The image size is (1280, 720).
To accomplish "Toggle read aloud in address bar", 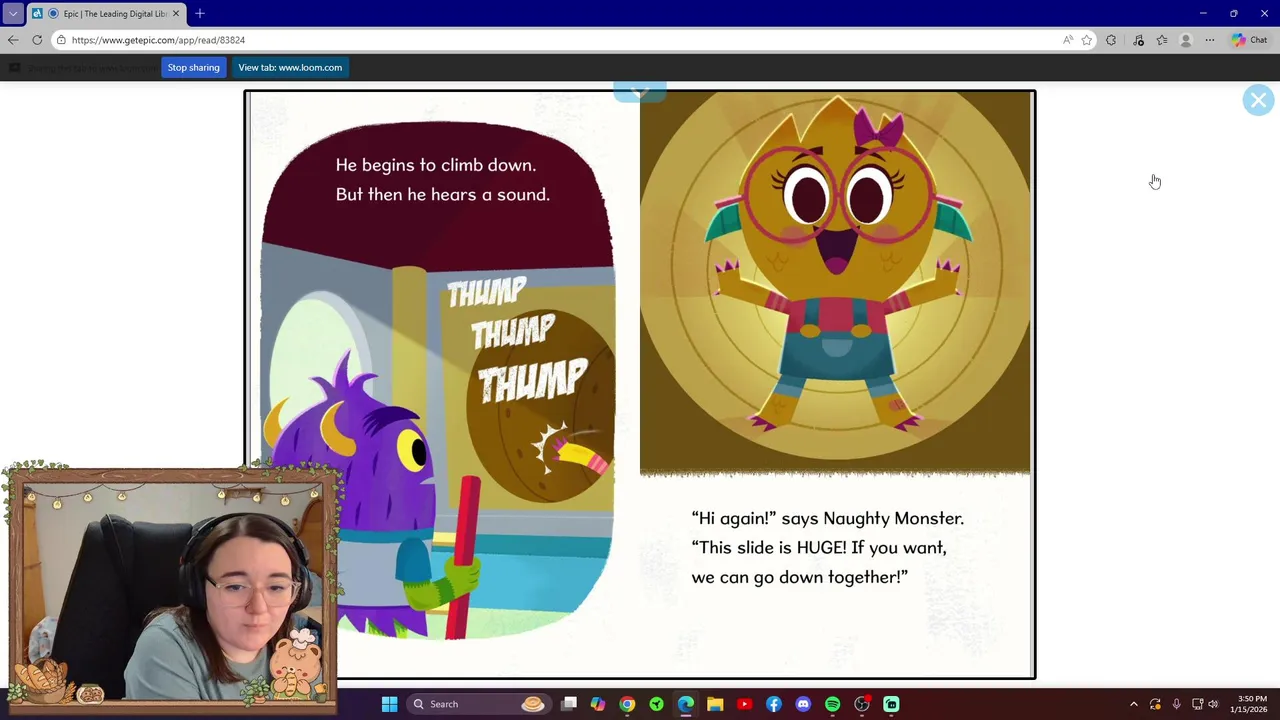I will 1068,40.
